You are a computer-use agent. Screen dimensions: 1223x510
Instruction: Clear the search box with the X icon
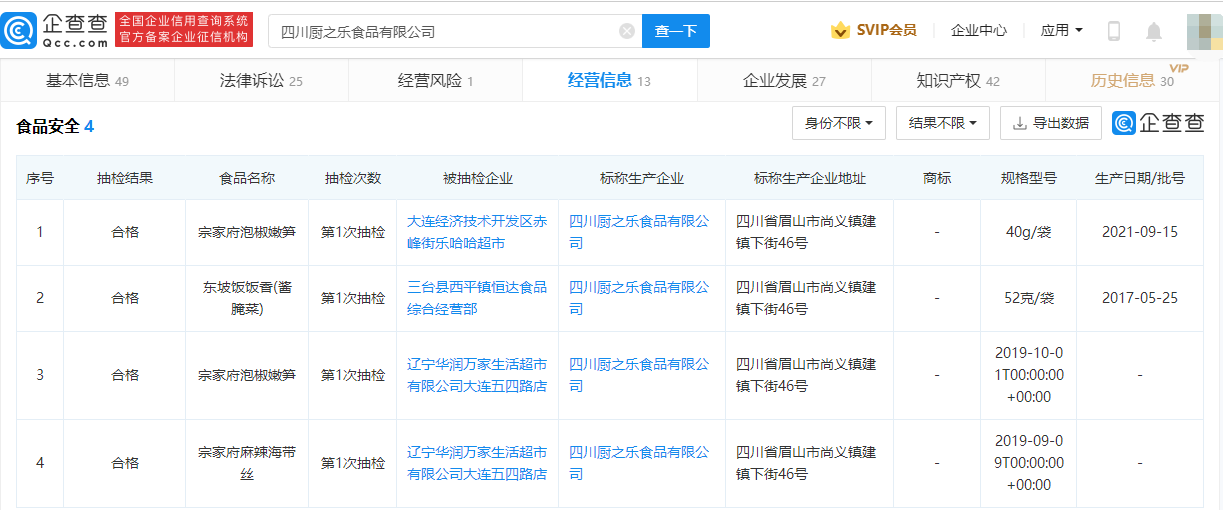627,31
